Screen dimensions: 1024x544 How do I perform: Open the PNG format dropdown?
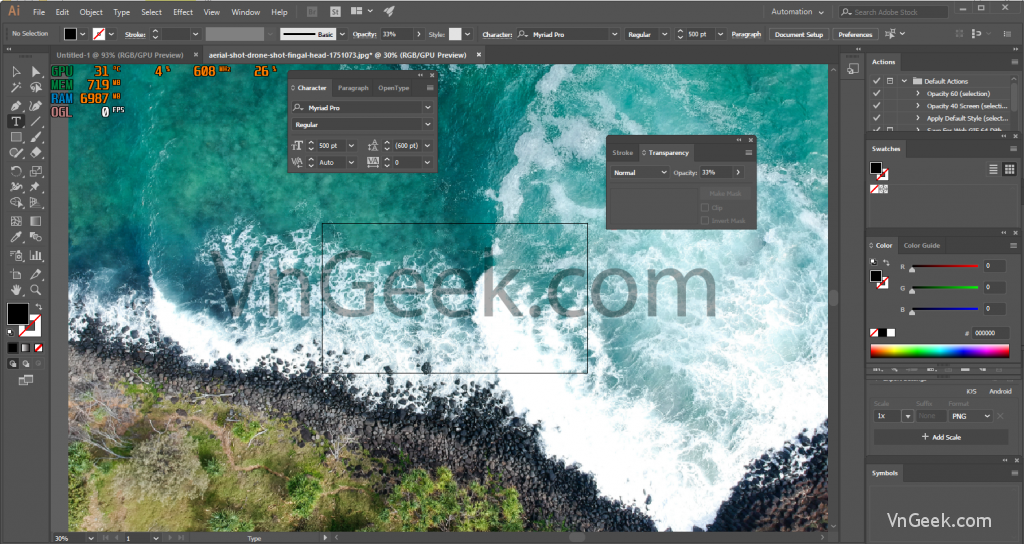pos(970,416)
